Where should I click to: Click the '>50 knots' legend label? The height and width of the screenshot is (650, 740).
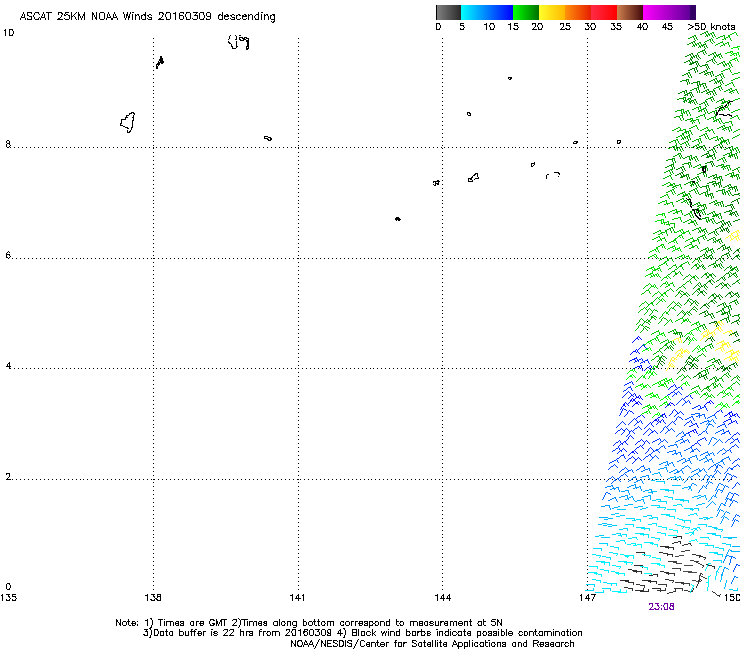click(x=711, y=27)
